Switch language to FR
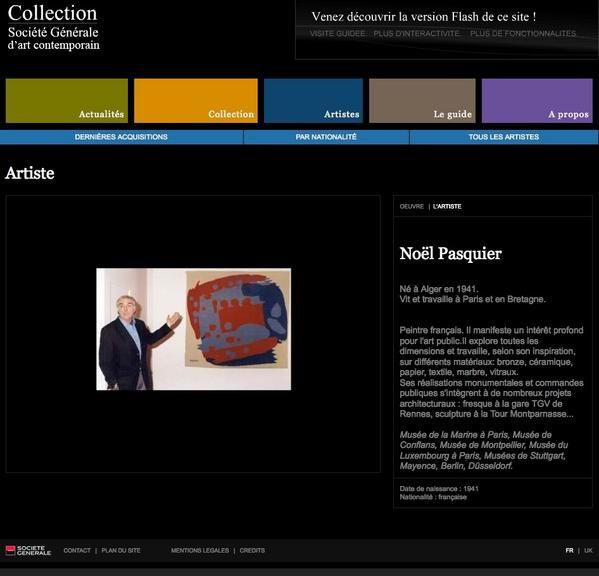 (569, 550)
